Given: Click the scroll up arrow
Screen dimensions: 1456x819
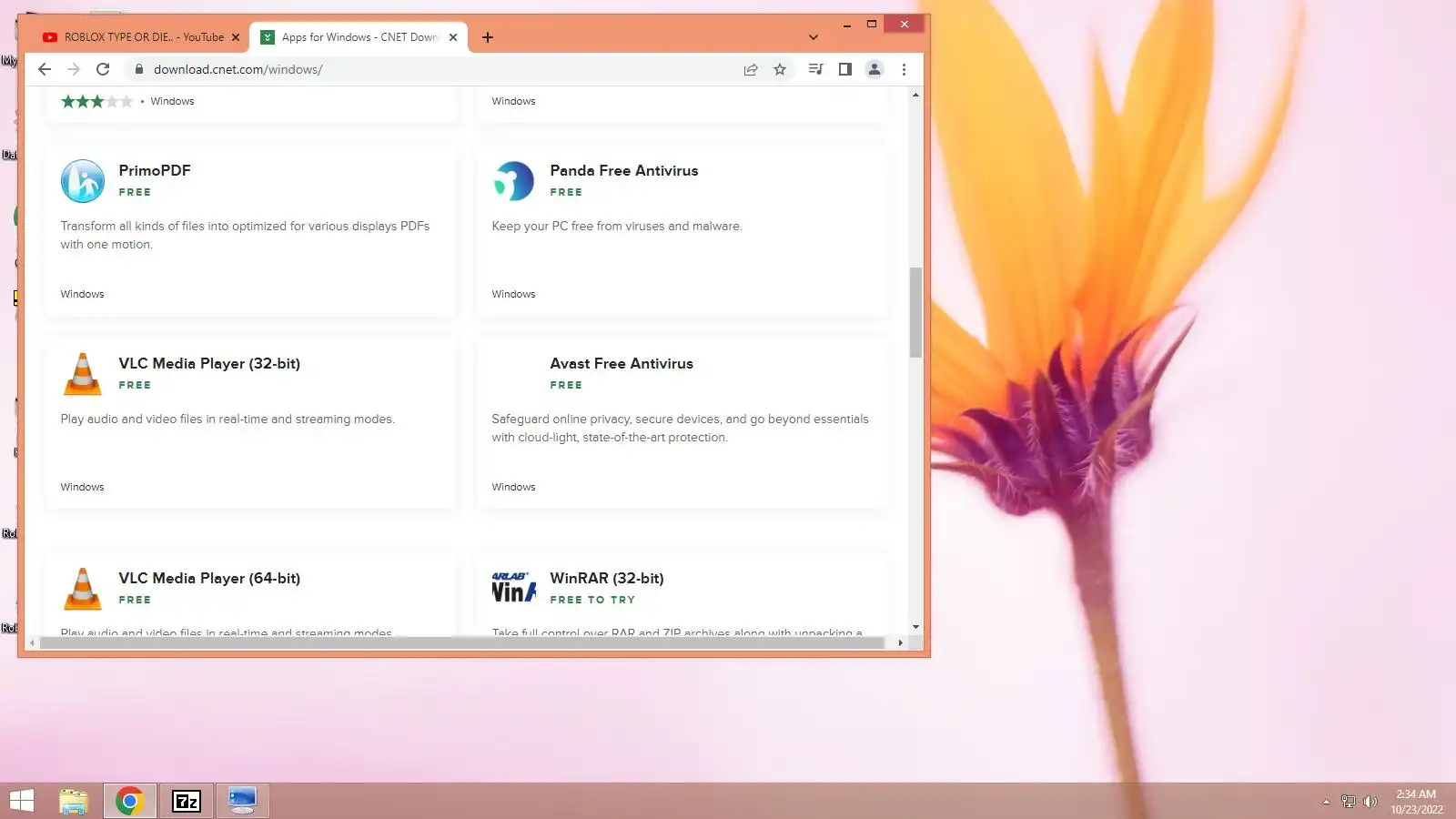Looking at the screenshot, I should tap(915, 95).
